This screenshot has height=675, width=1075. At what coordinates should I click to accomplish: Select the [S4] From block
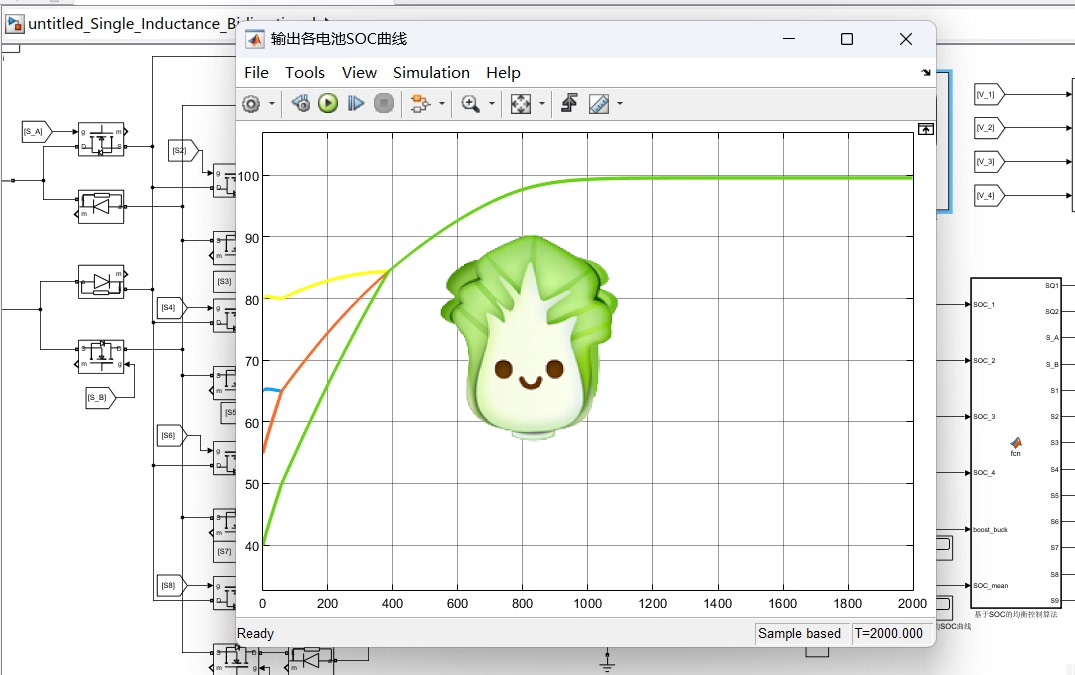(x=171, y=308)
